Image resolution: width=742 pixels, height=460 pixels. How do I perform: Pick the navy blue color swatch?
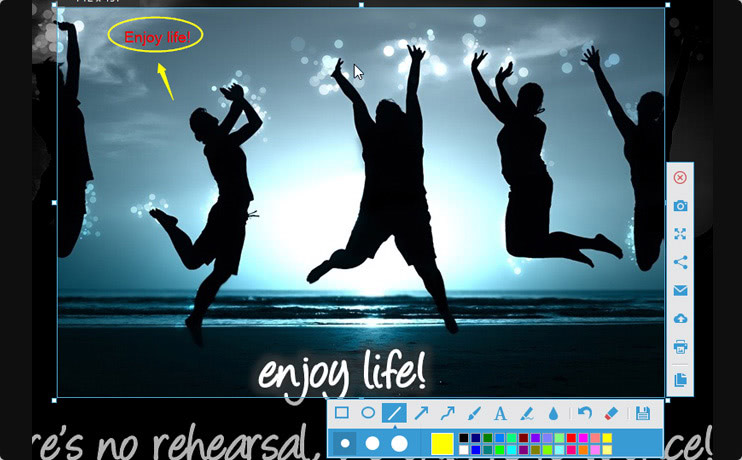click(476, 438)
